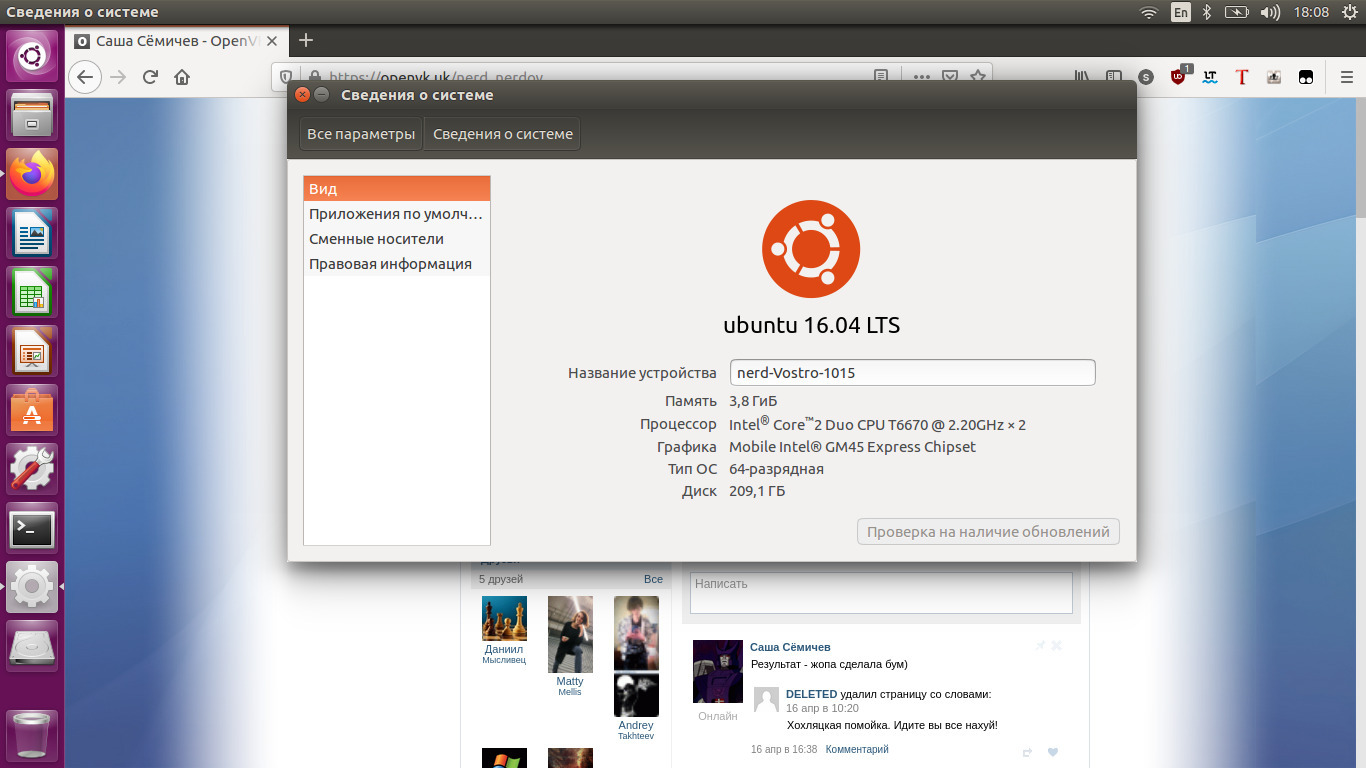Launch LibreOffice Impress from the dock
Viewport: 1366px width, 768px height.
33,351
